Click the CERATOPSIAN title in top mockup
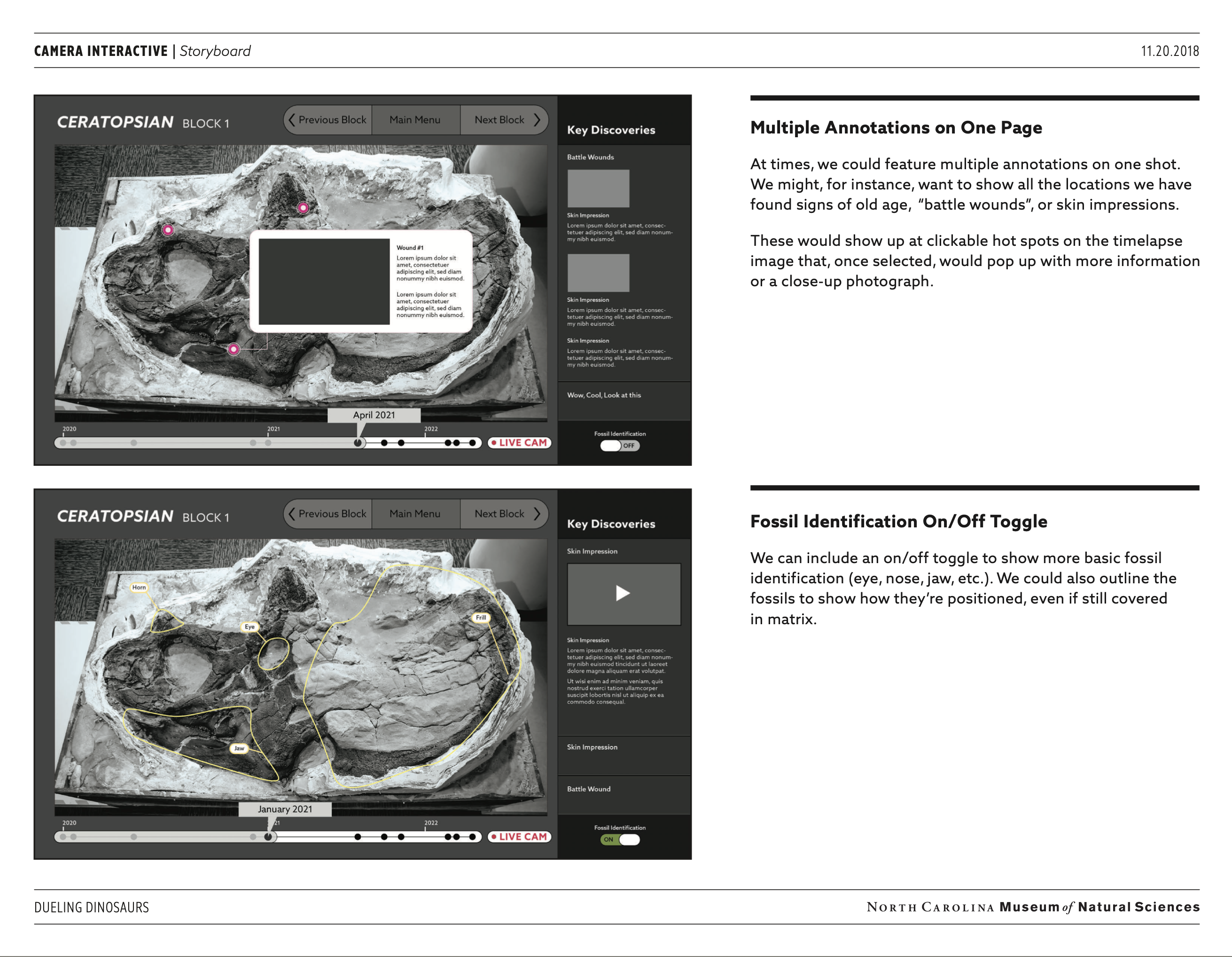The width and height of the screenshot is (1232, 957). pyautogui.click(x=115, y=122)
